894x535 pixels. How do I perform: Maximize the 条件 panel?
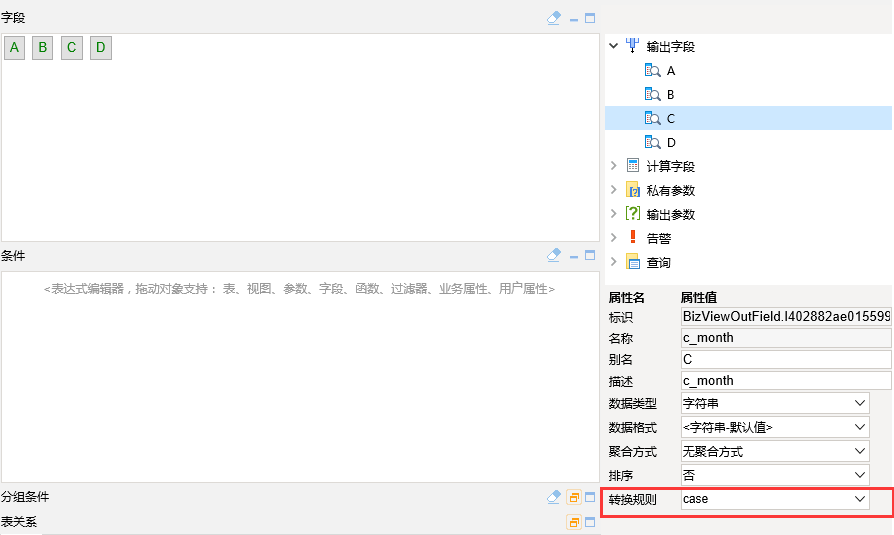[x=590, y=256]
